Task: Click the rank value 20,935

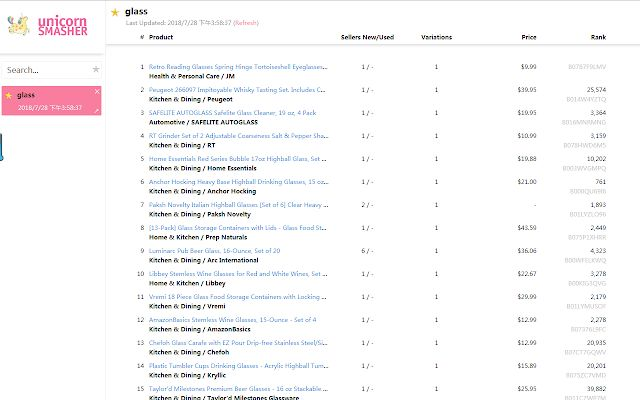Action: click(596, 342)
